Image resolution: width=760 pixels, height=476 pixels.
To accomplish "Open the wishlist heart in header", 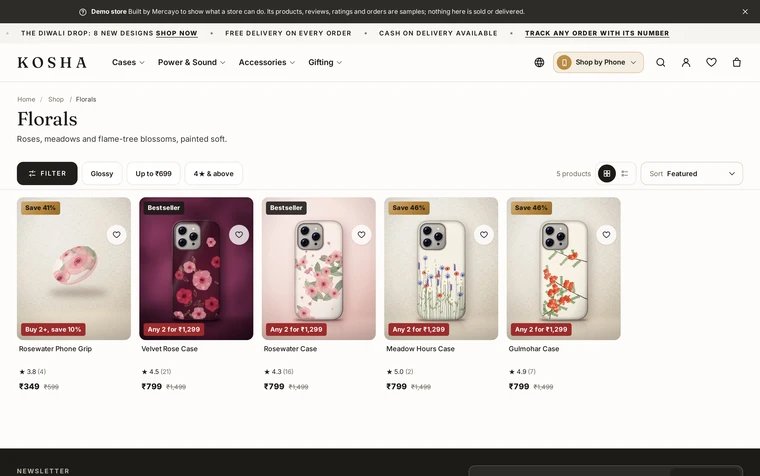I will click(711, 63).
